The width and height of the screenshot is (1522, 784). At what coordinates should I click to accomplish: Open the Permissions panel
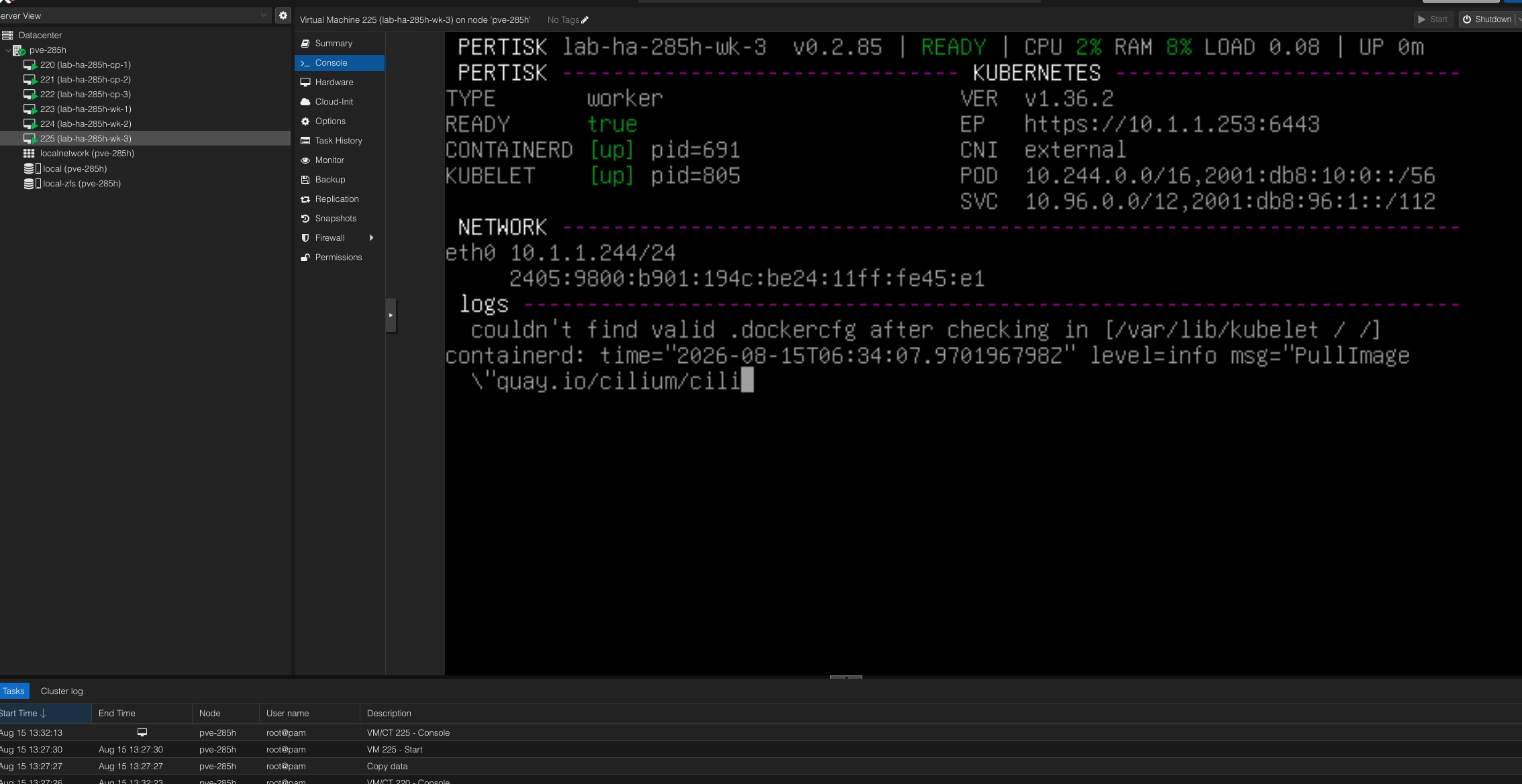click(x=340, y=257)
